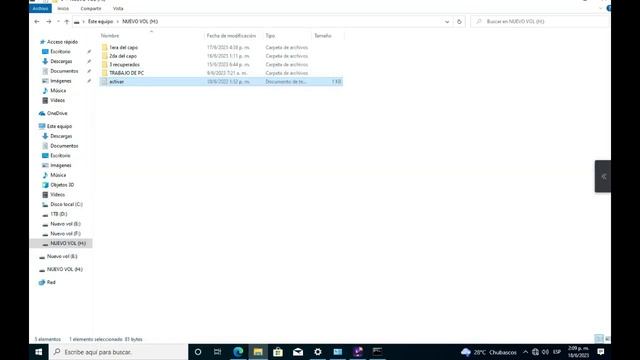Image resolution: width=640 pixels, height=360 pixels.
Task: Show hidden system tray icons
Action: click(526, 352)
